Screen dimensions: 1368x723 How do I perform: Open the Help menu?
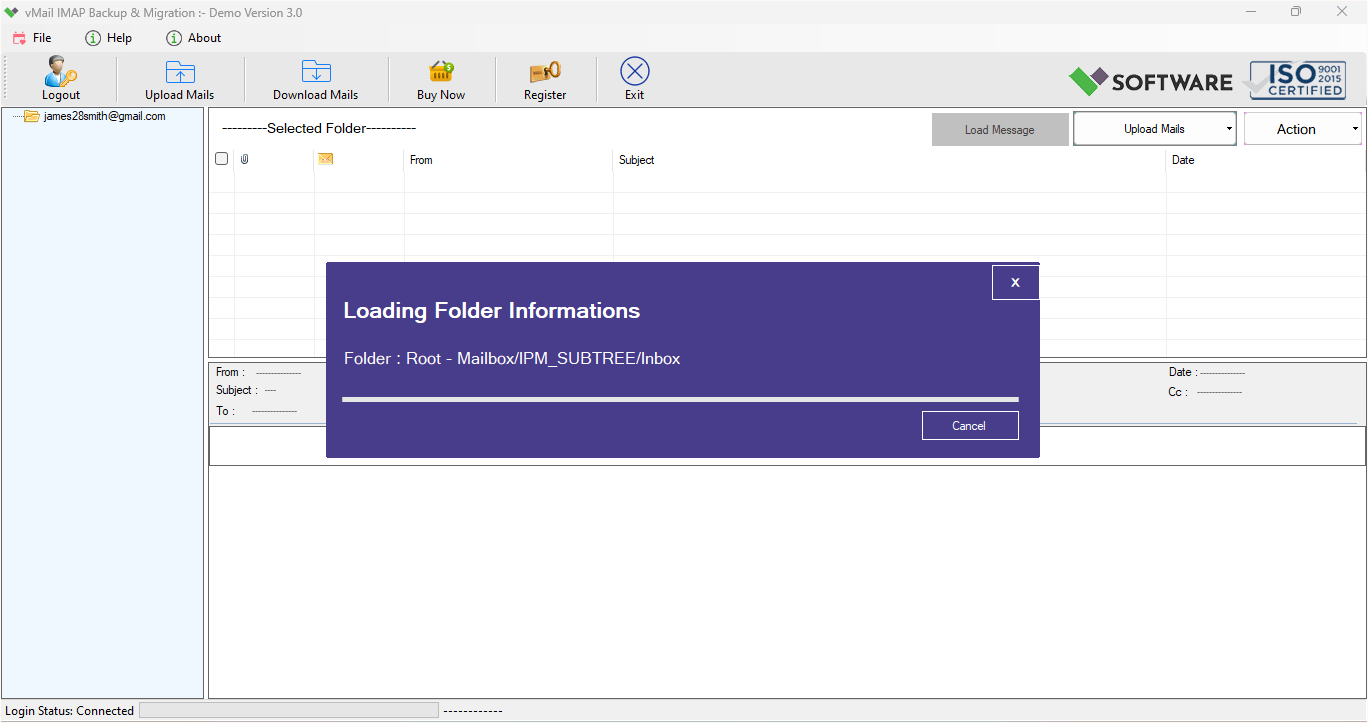coord(109,38)
